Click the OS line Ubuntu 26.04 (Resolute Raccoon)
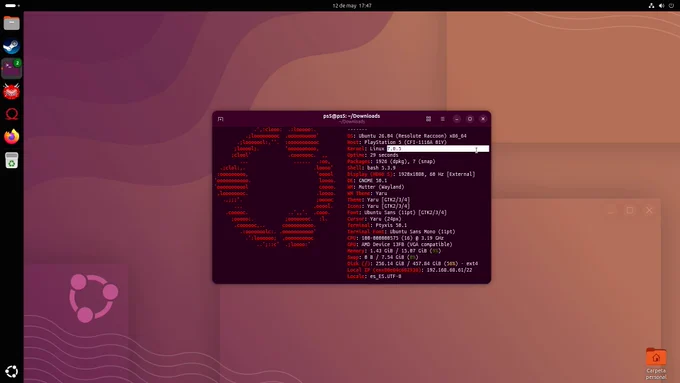This screenshot has height=383, width=680. pyautogui.click(x=407, y=136)
